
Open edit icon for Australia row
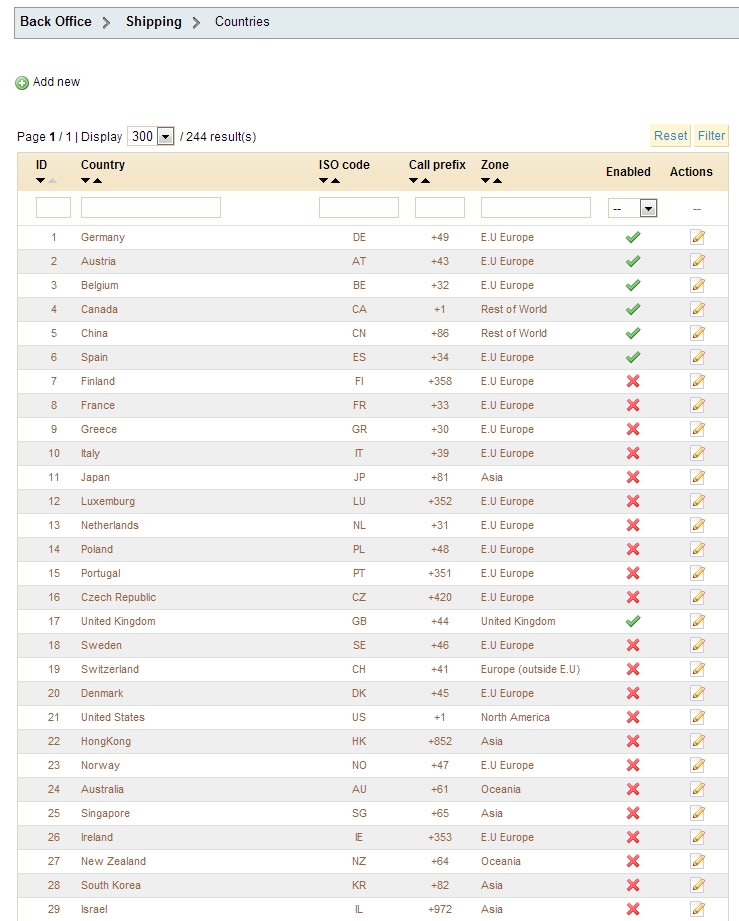click(x=697, y=789)
